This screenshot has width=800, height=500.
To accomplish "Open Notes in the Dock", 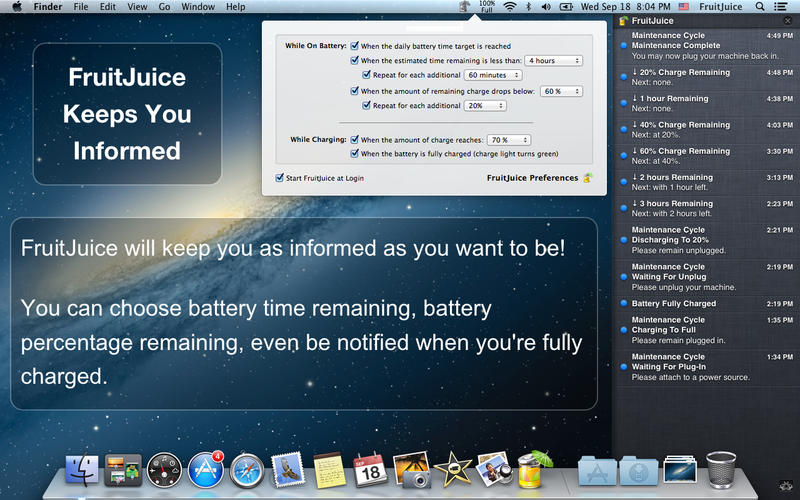I will coord(329,470).
